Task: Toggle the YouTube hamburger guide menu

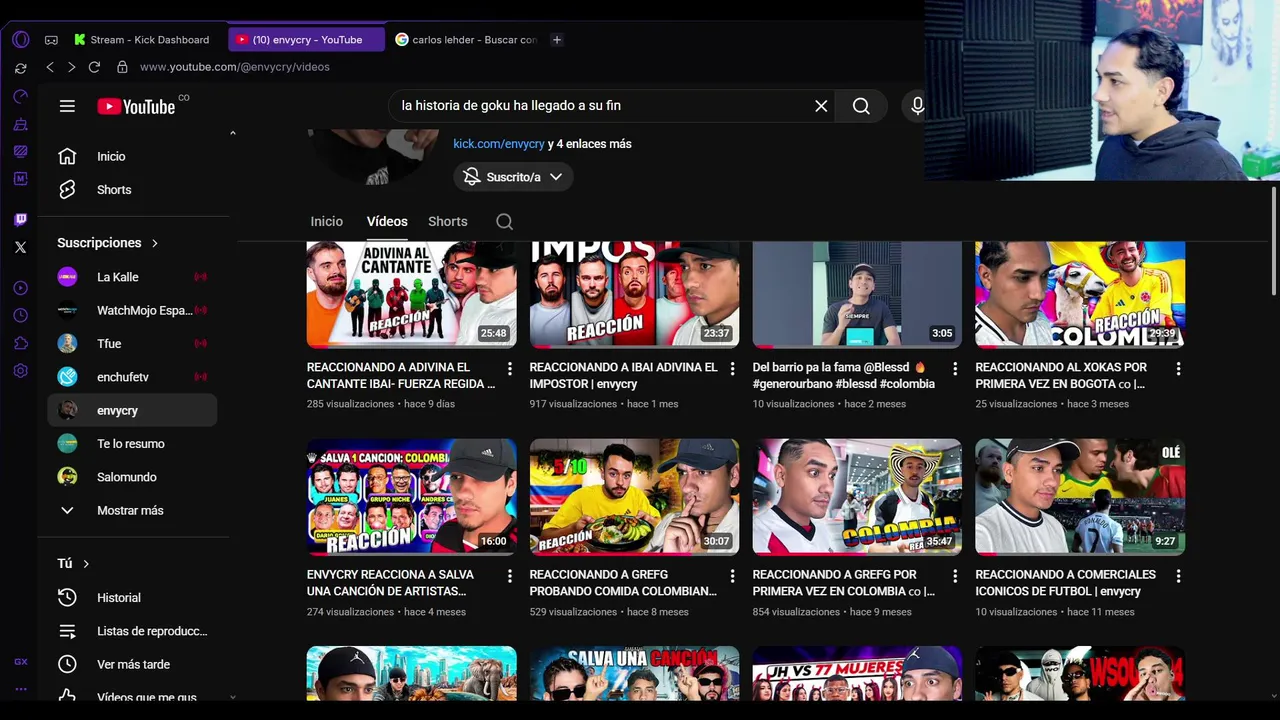Action: click(67, 106)
